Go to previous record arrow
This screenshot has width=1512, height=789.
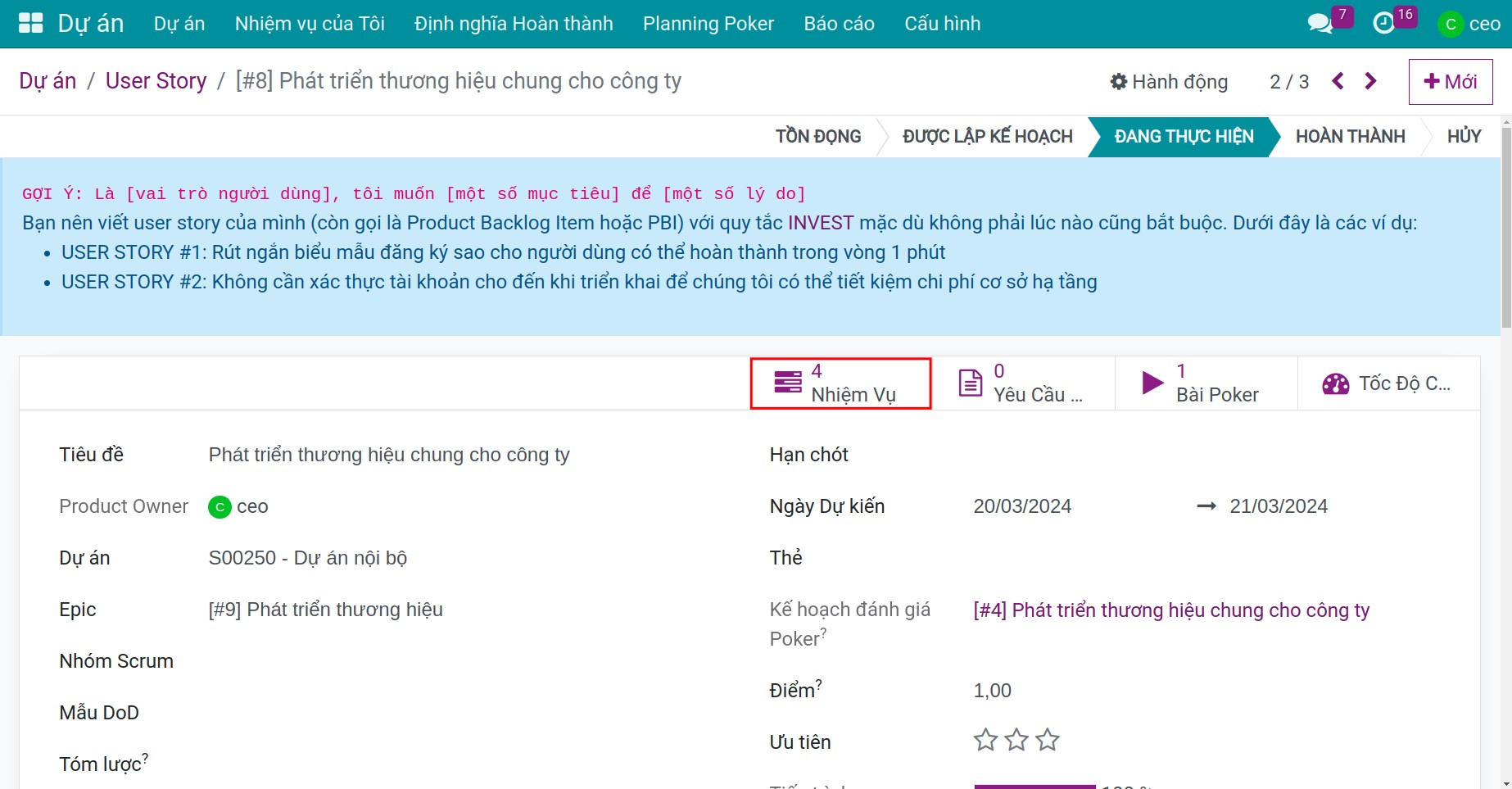1338,81
